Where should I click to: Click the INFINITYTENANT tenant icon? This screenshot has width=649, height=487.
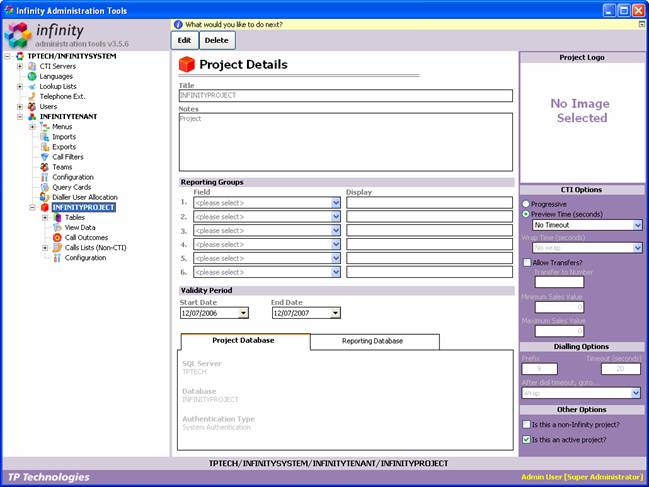click(32, 117)
